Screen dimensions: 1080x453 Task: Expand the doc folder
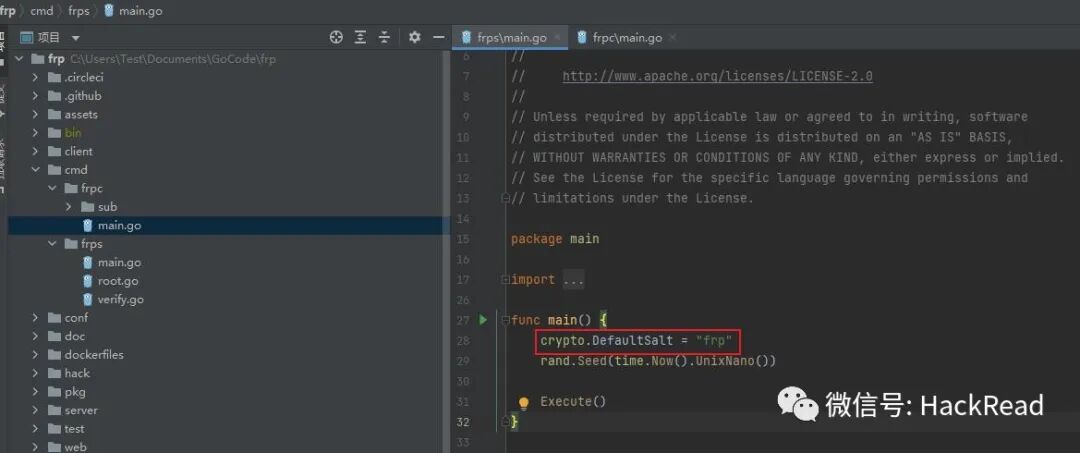[36, 336]
